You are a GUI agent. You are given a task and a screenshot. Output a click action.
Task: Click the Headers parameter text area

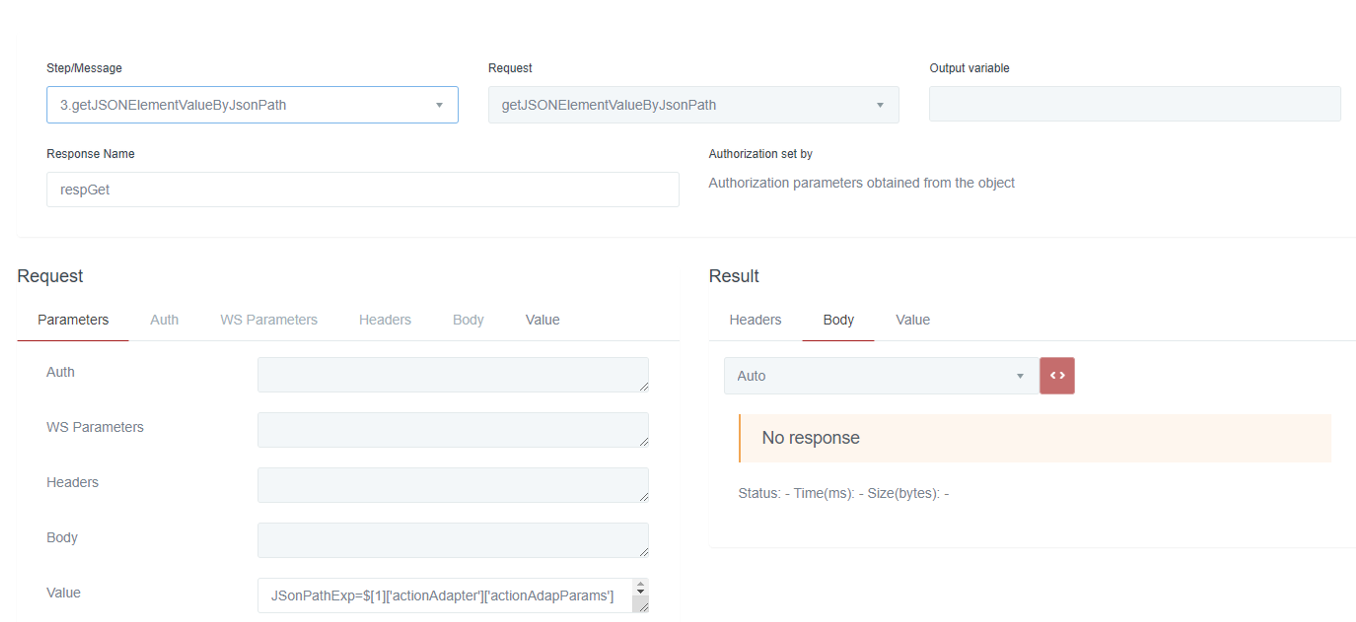pos(452,485)
